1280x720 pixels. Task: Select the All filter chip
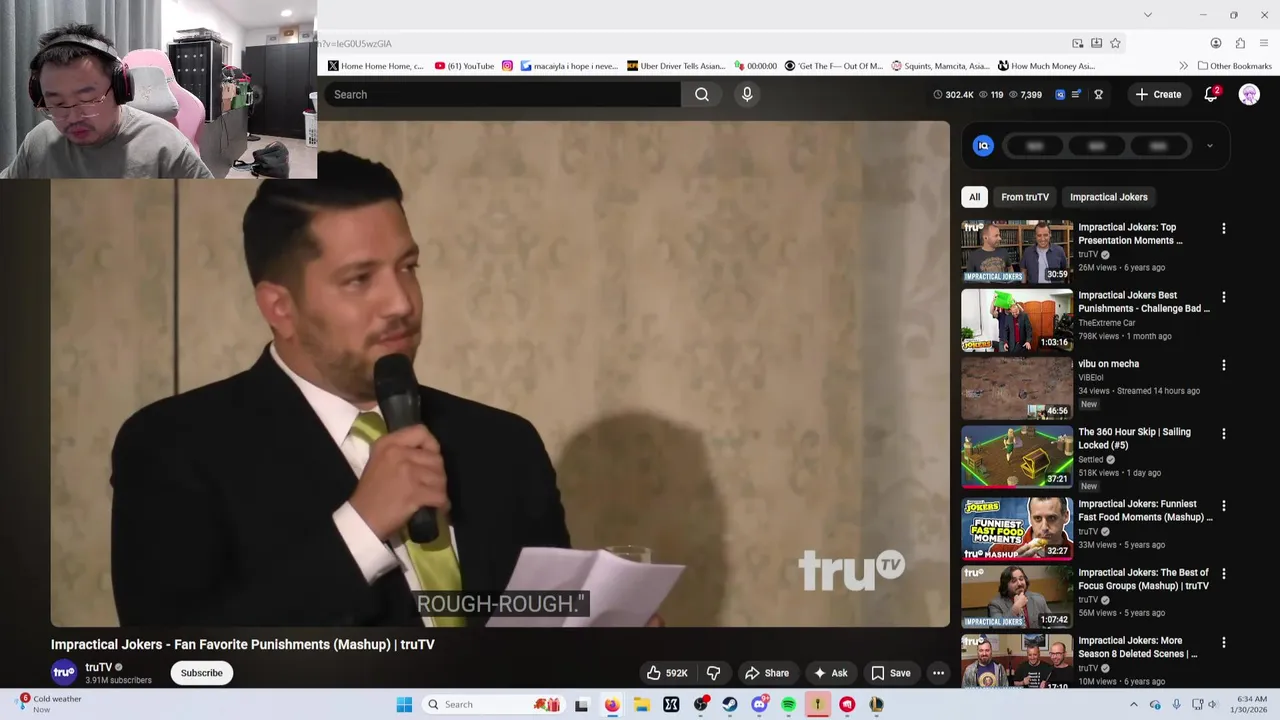(x=974, y=197)
